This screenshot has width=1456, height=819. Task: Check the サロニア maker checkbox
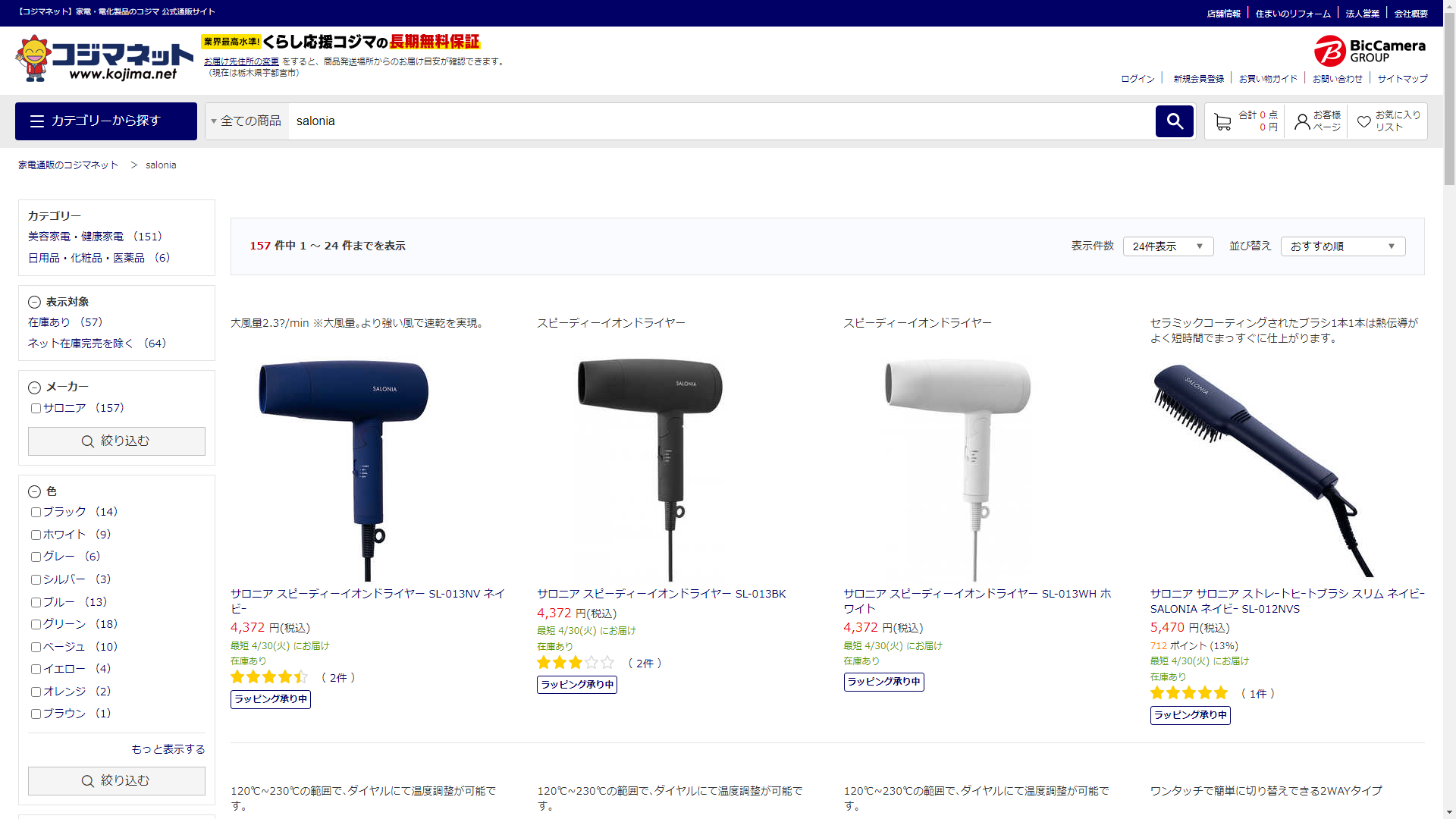[x=36, y=409]
